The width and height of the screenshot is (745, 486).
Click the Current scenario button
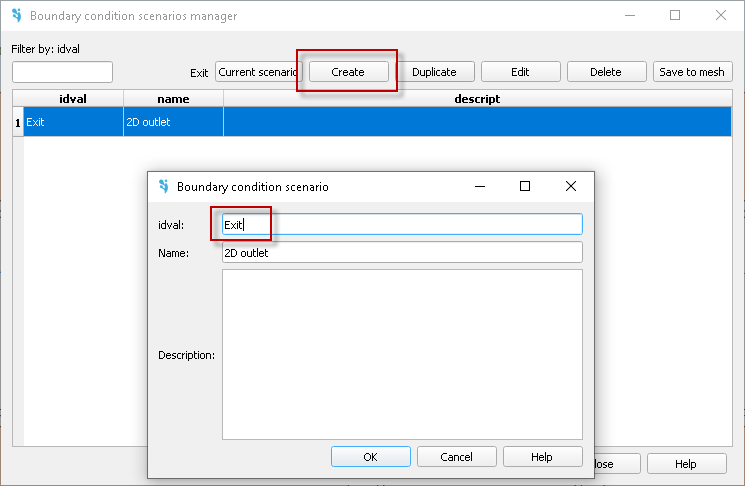pyautogui.click(x=258, y=72)
